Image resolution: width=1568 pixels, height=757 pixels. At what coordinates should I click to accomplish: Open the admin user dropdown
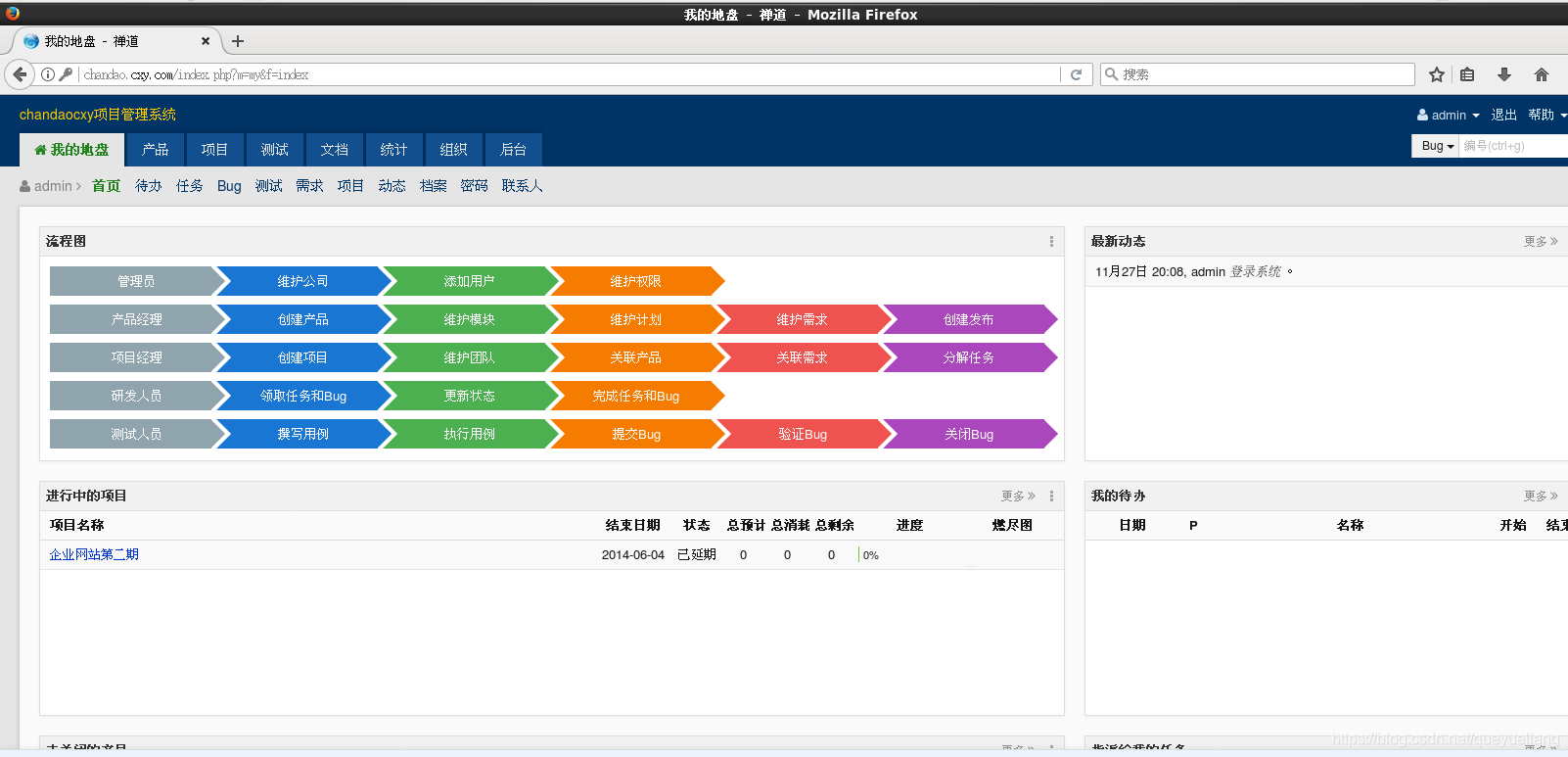1449,115
